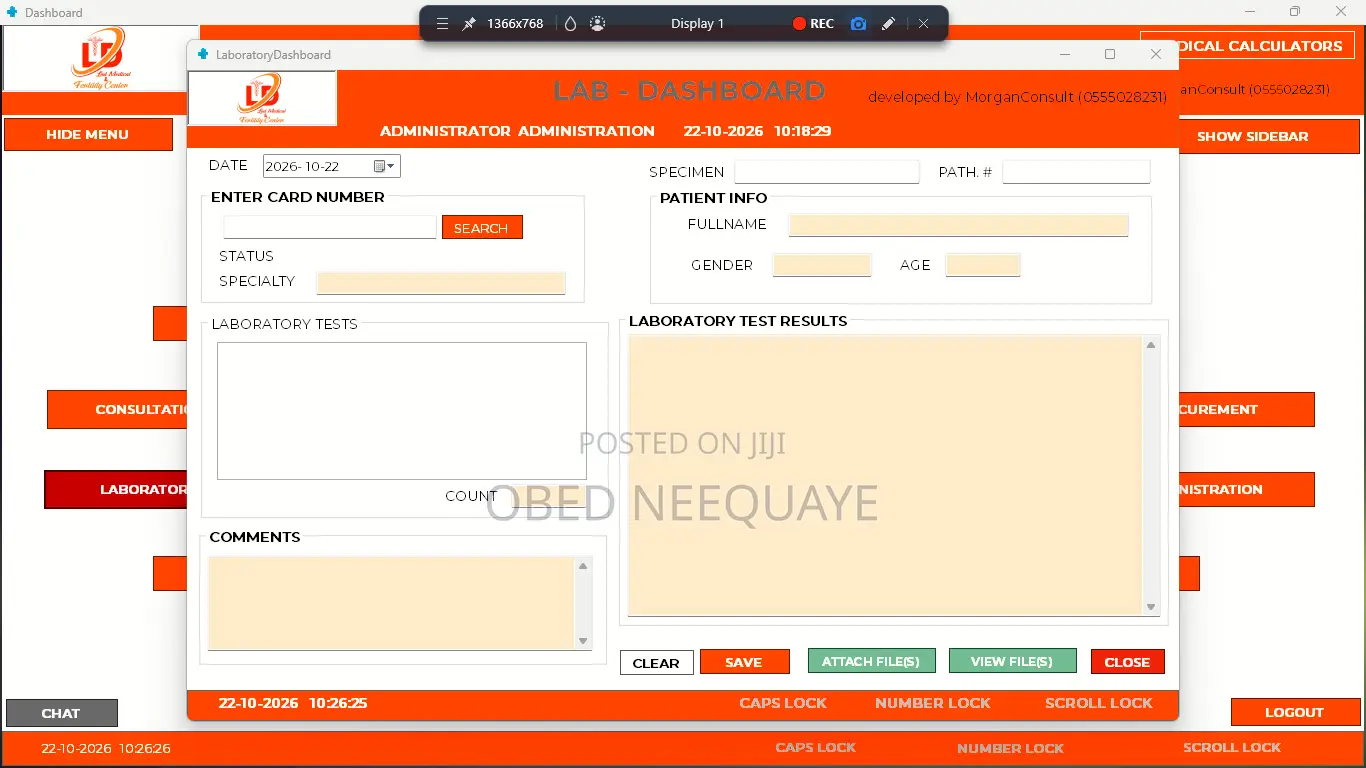Click the Comments scrollbar down arrow
The height and width of the screenshot is (768, 1366).
click(583, 641)
